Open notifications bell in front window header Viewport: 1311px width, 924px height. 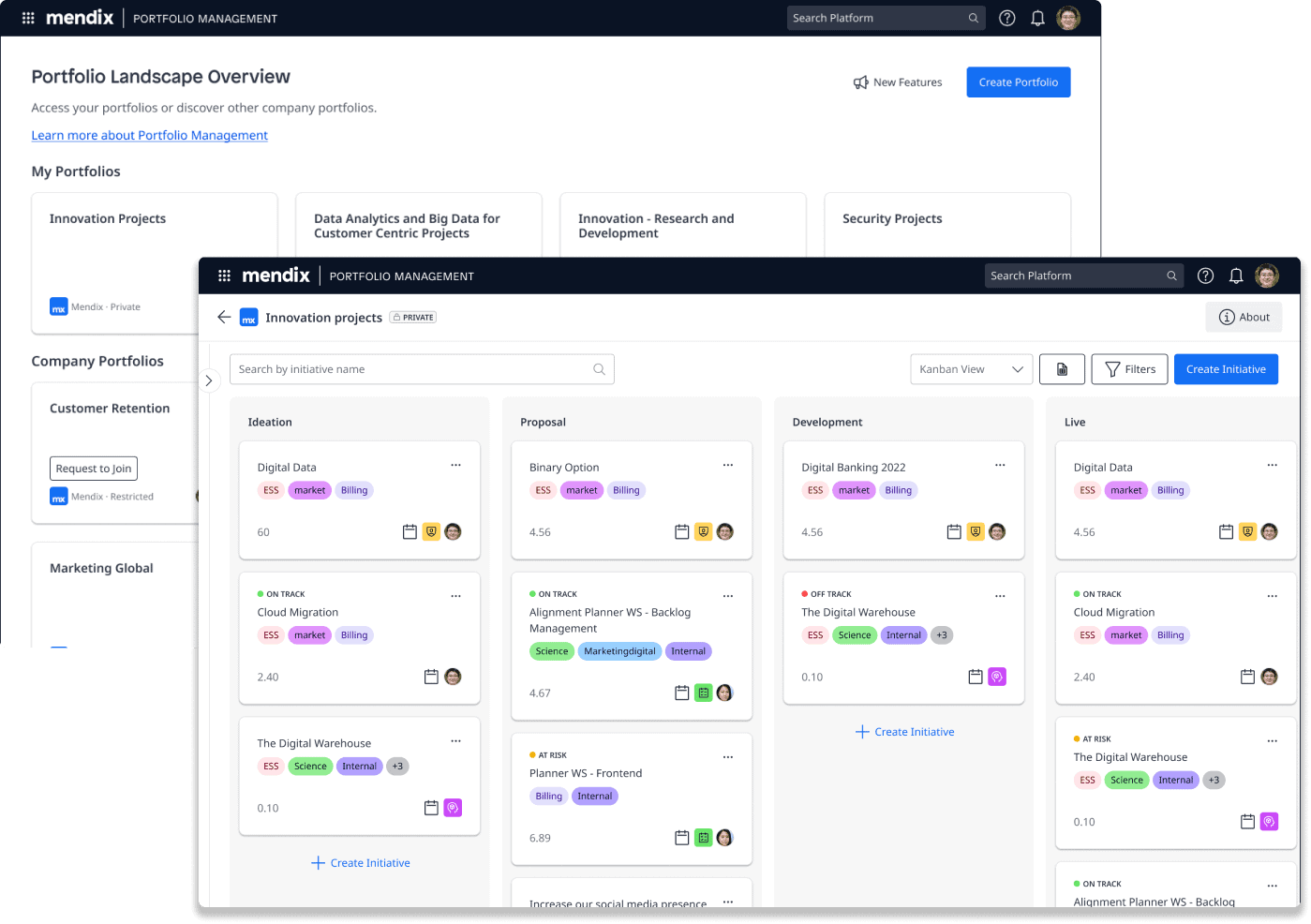[1236, 276]
